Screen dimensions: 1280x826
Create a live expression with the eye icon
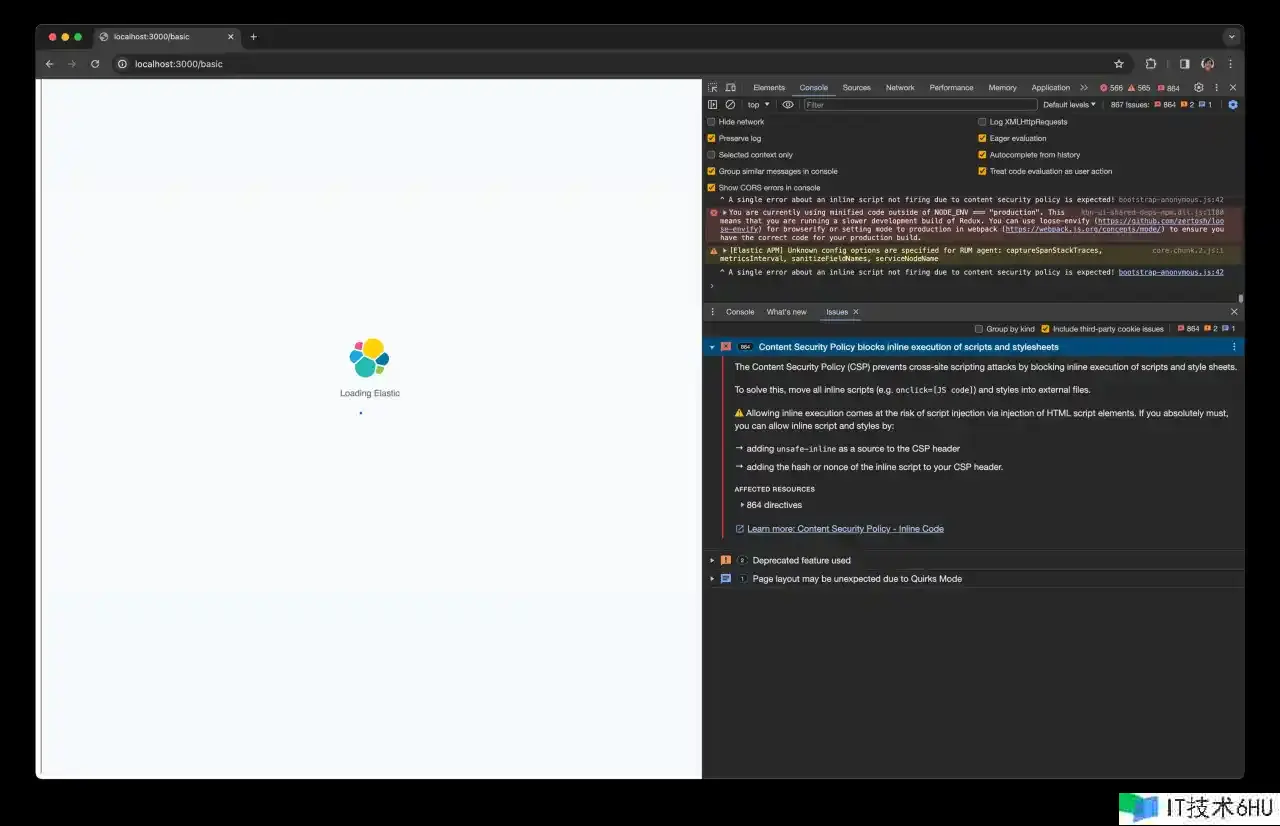788,105
